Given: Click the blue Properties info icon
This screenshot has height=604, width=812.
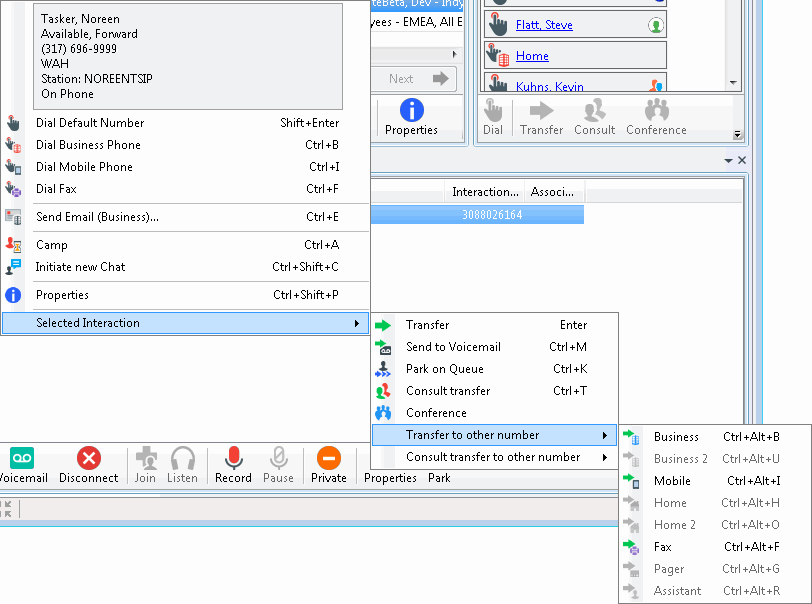Looking at the screenshot, I should tap(411, 111).
